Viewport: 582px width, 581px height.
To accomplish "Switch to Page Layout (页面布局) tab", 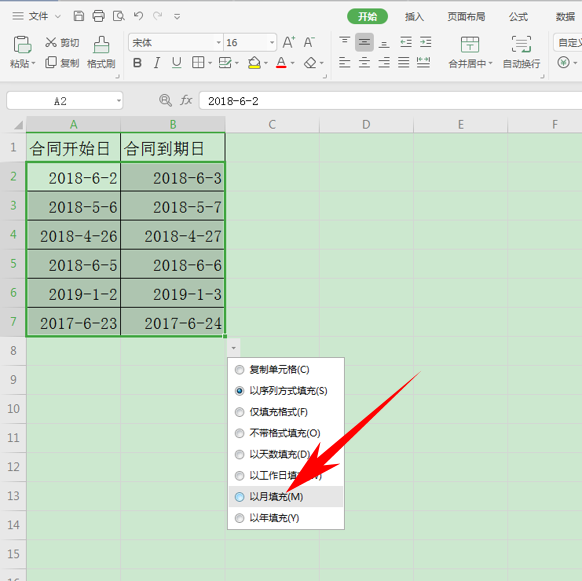I will coord(466,16).
